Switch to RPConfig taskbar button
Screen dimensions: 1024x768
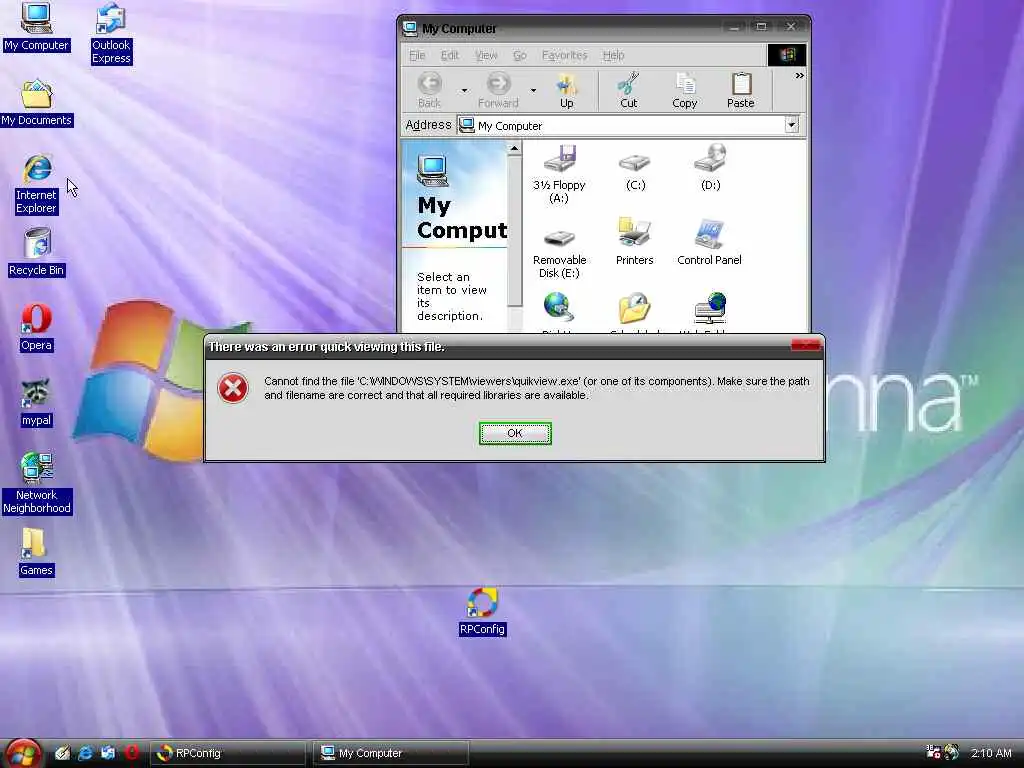click(x=227, y=753)
